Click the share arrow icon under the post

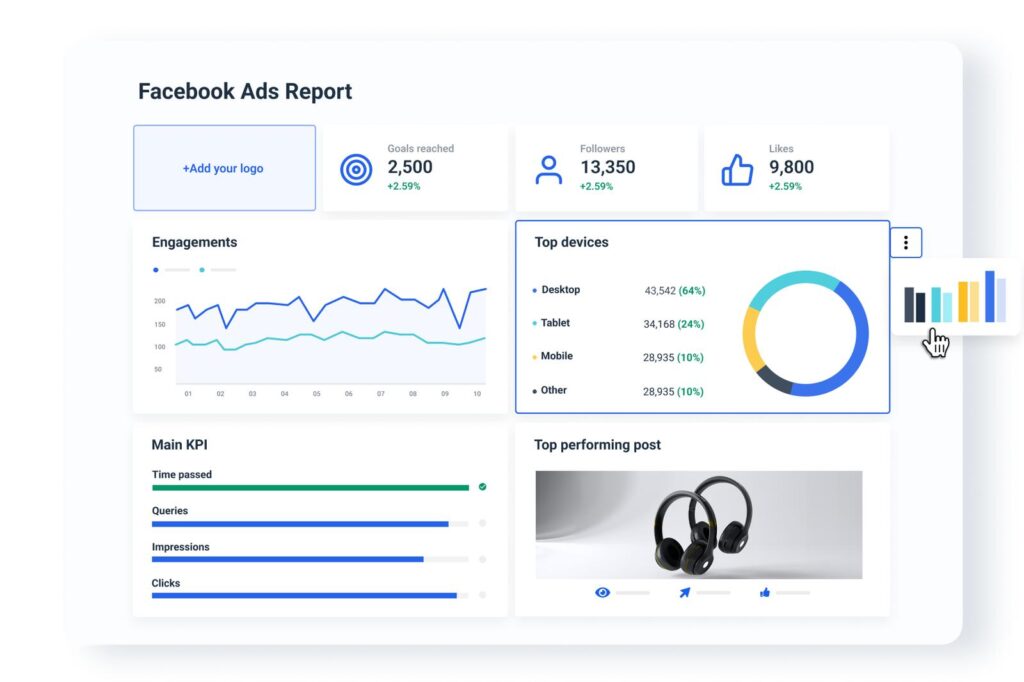pyautogui.click(x=684, y=593)
